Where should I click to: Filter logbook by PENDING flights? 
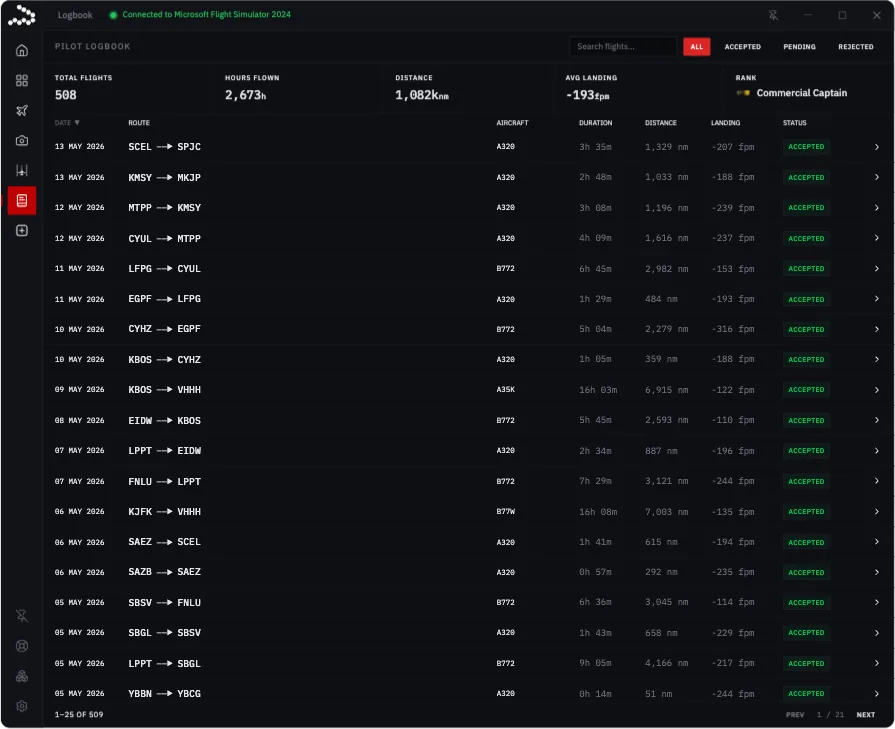click(799, 47)
